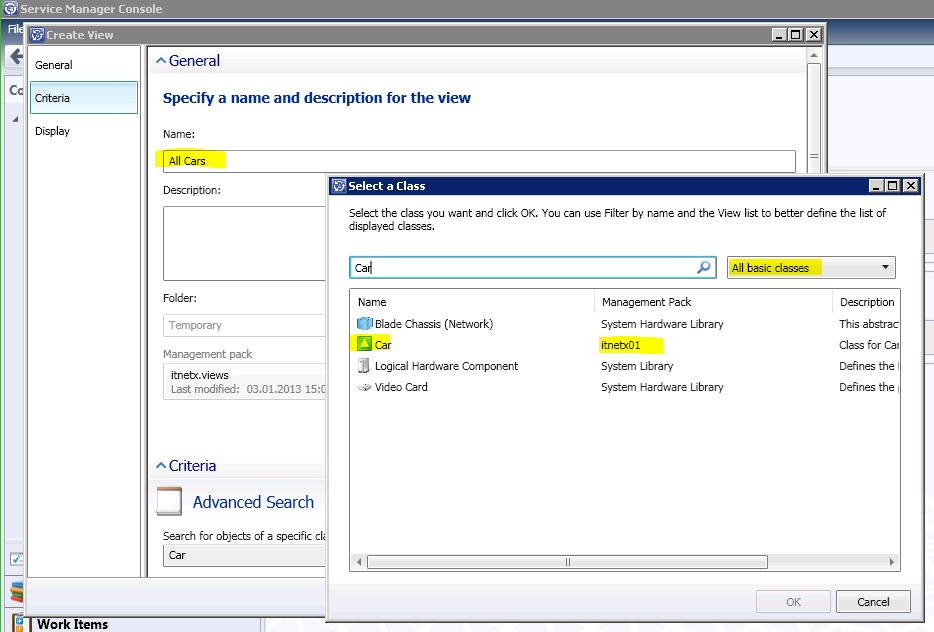Switch to the General tab

54,65
